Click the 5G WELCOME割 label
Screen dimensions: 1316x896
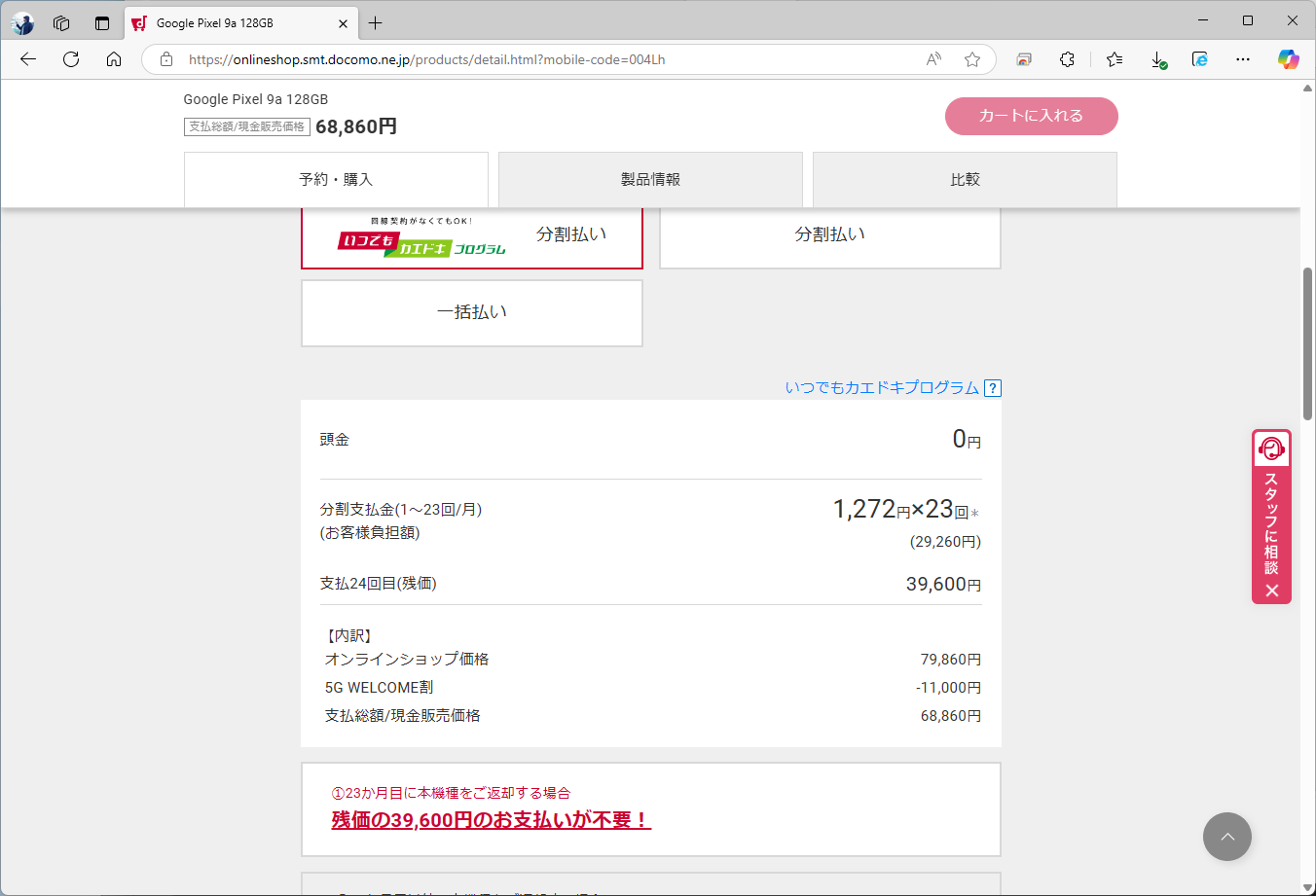(379, 688)
